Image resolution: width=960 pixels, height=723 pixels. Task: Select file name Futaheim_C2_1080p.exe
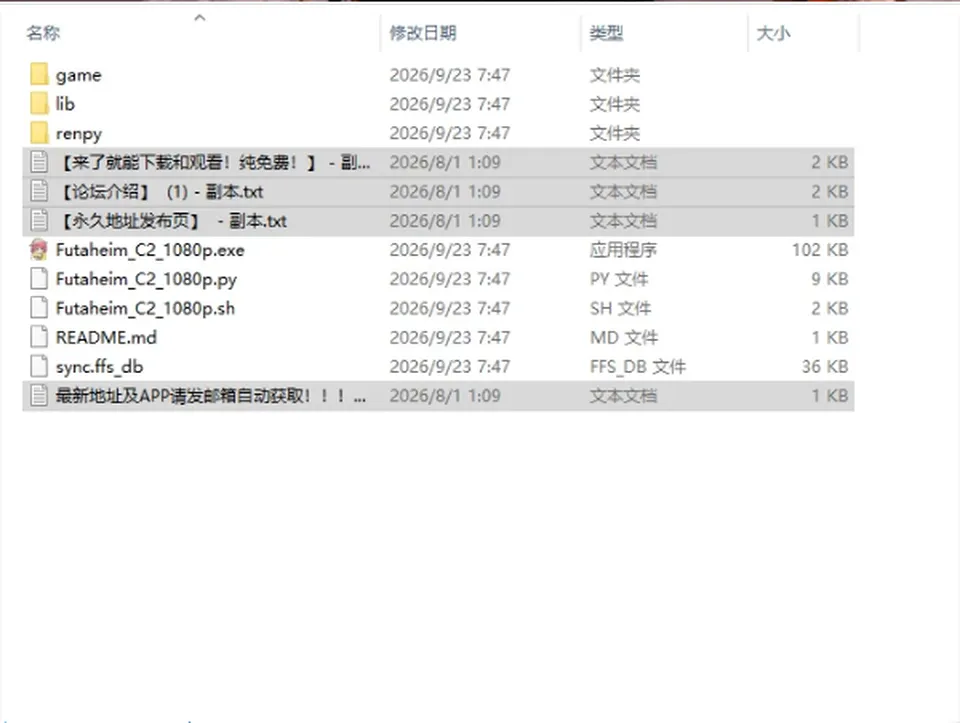pyautogui.click(x=150, y=250)
